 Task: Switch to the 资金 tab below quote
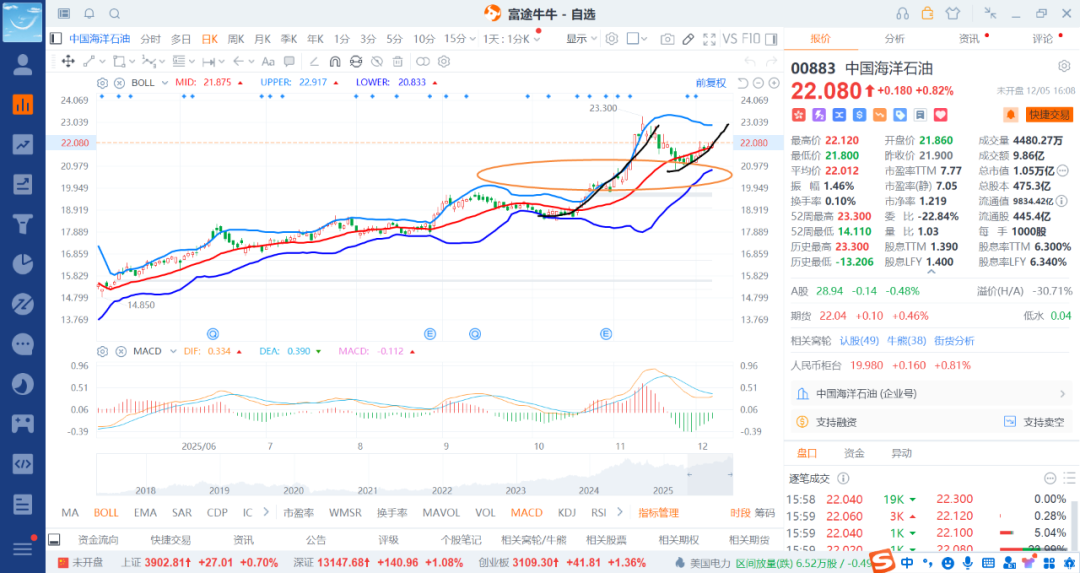coord(854,453)
